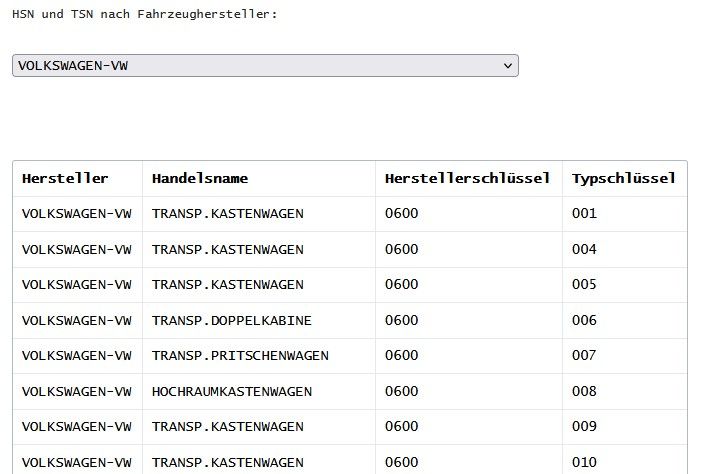
Task: Click the type key 008 cell
Action: 584,391
